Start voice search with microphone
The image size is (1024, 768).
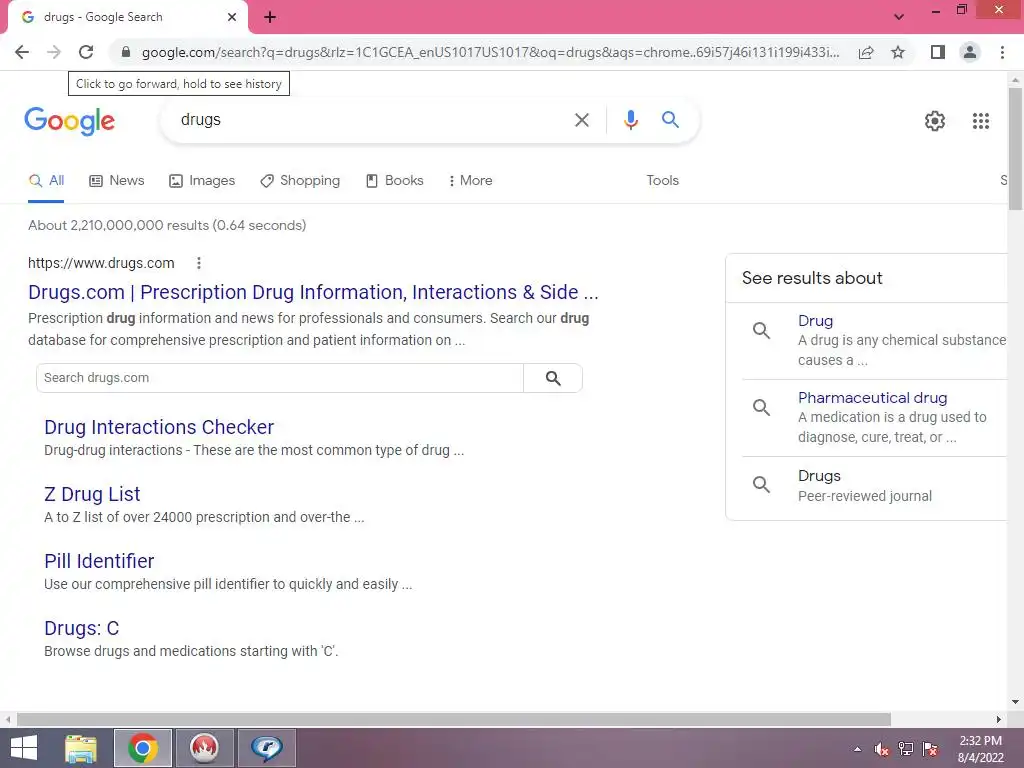630,120
